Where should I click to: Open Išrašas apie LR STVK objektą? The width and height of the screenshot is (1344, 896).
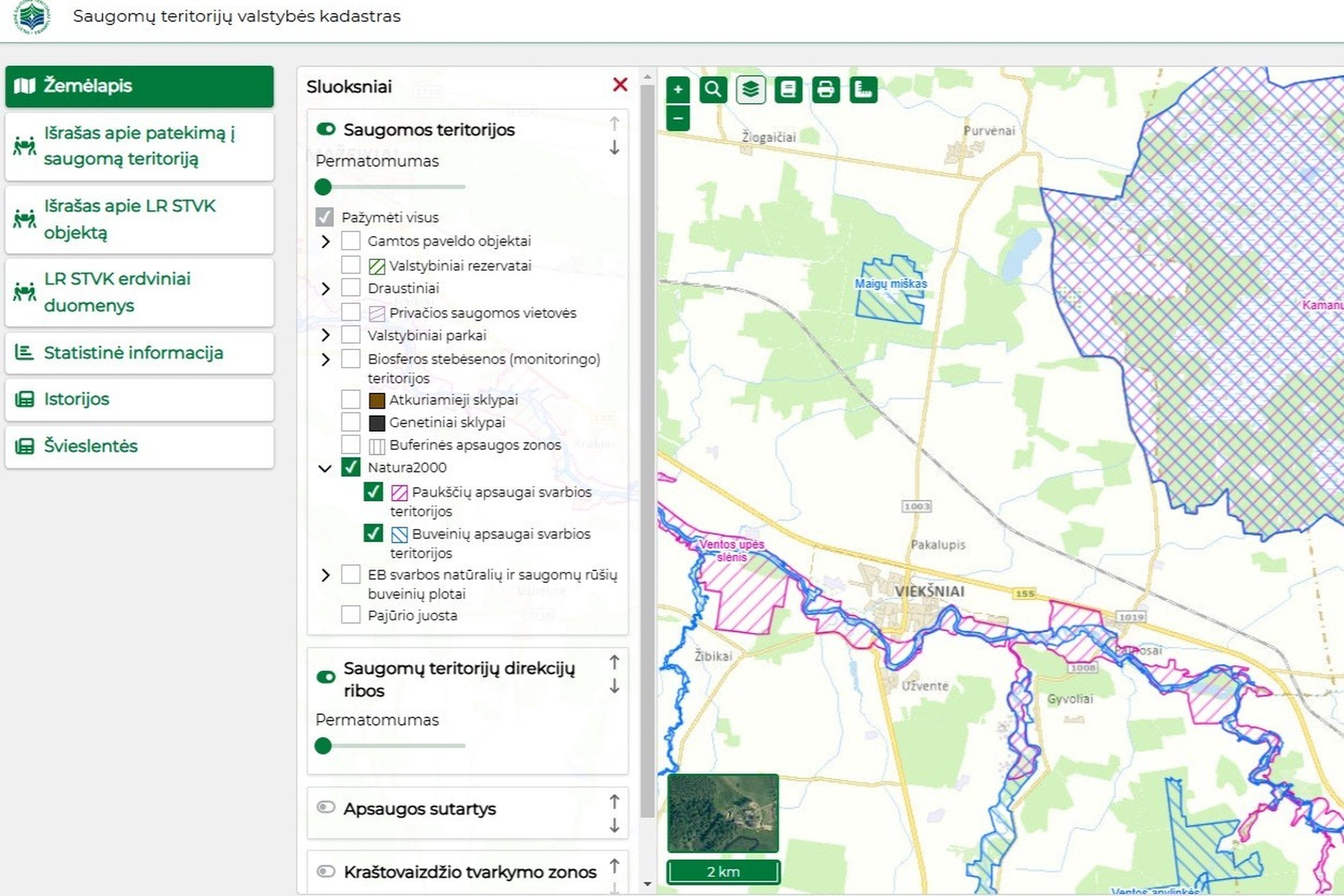139,219
